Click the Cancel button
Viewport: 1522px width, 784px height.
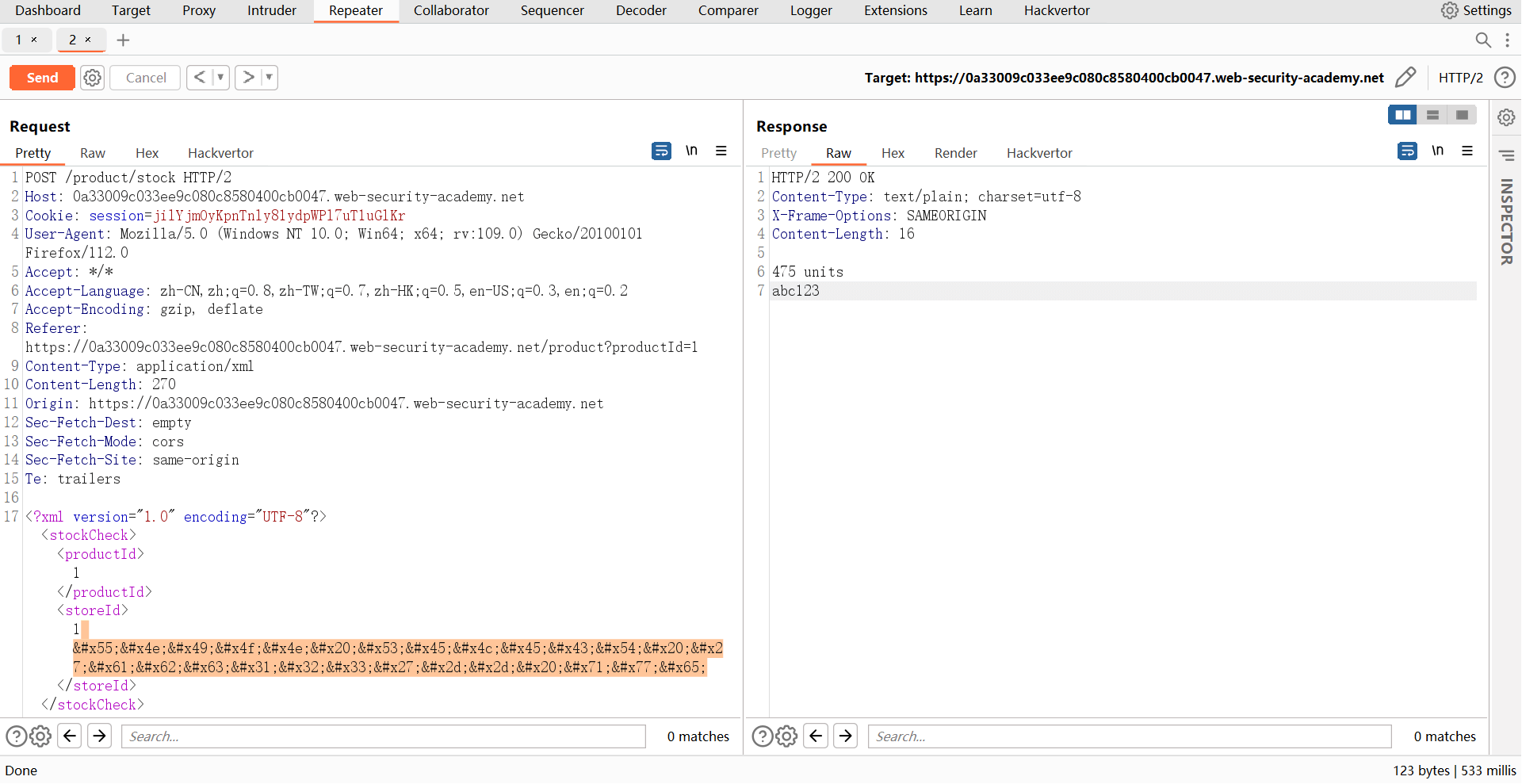pos(146,78)
